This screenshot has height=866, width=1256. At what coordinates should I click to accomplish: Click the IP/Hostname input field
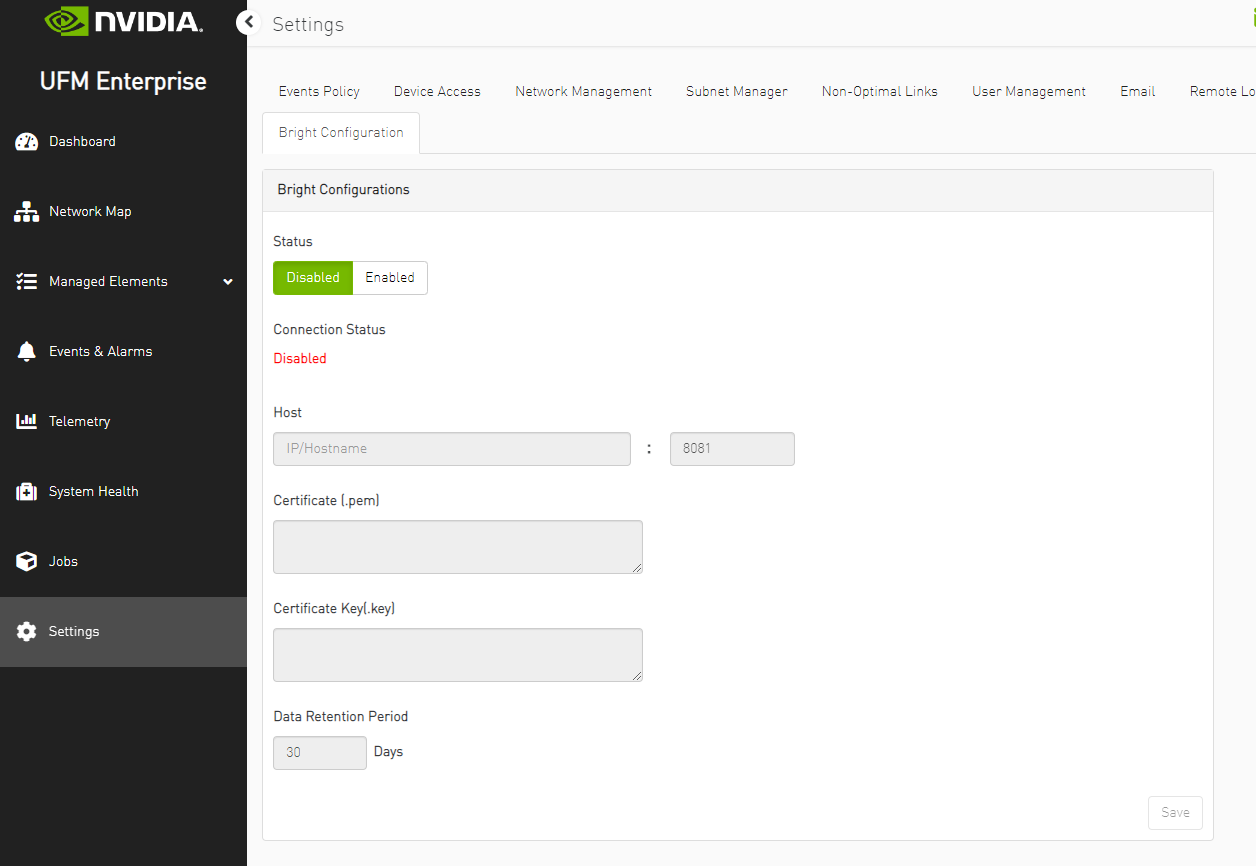451,448
